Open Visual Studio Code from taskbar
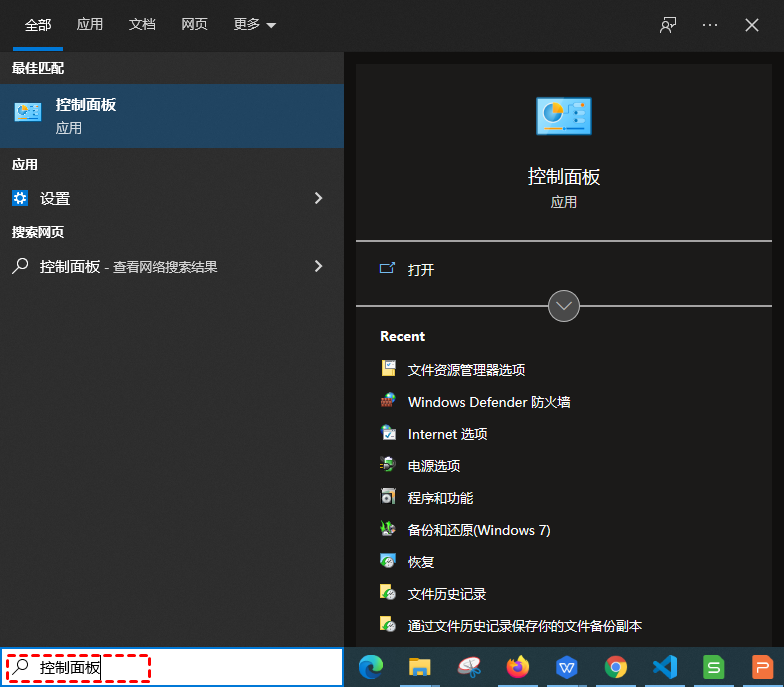This screenshot has width=784, height=687. pos(664,667)
